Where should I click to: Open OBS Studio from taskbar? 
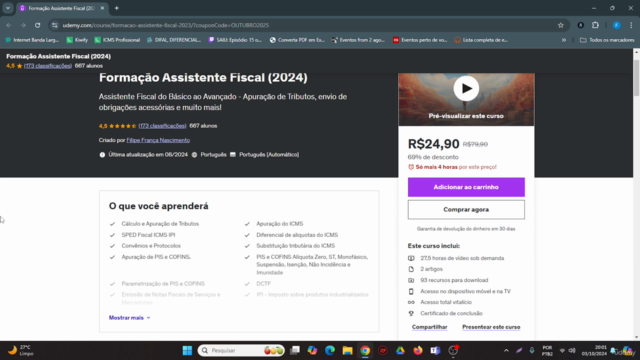453,350
